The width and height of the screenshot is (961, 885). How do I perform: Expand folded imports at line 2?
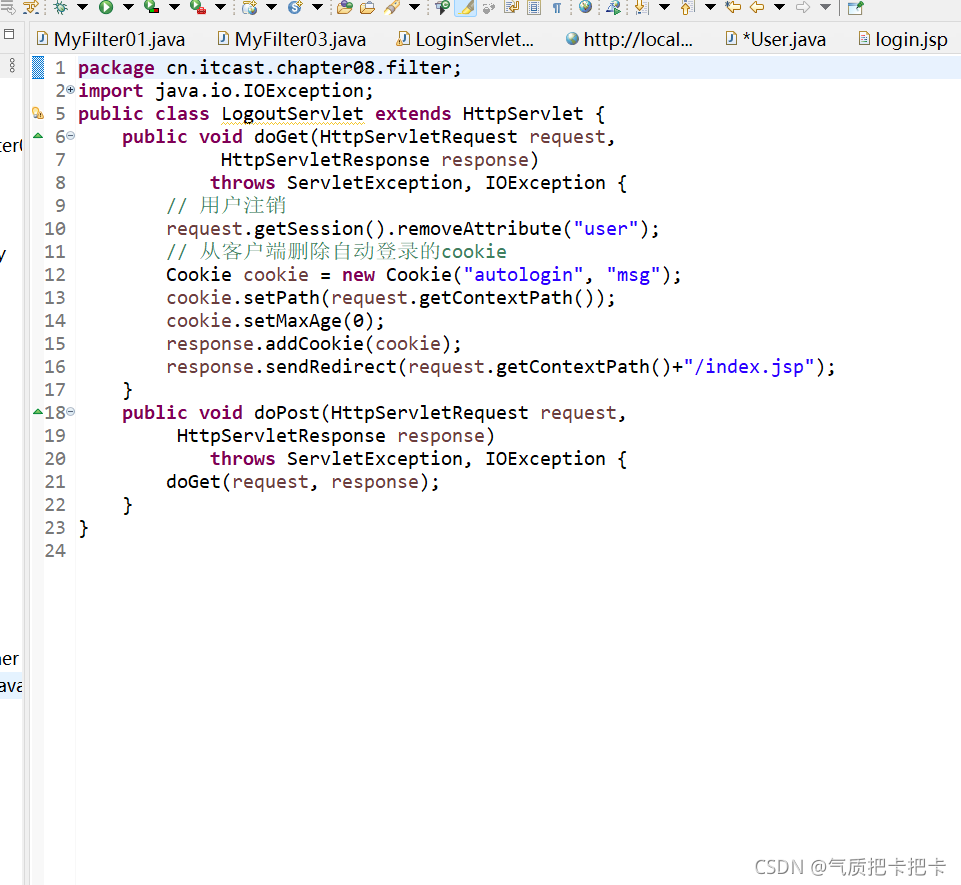point(70,90)
